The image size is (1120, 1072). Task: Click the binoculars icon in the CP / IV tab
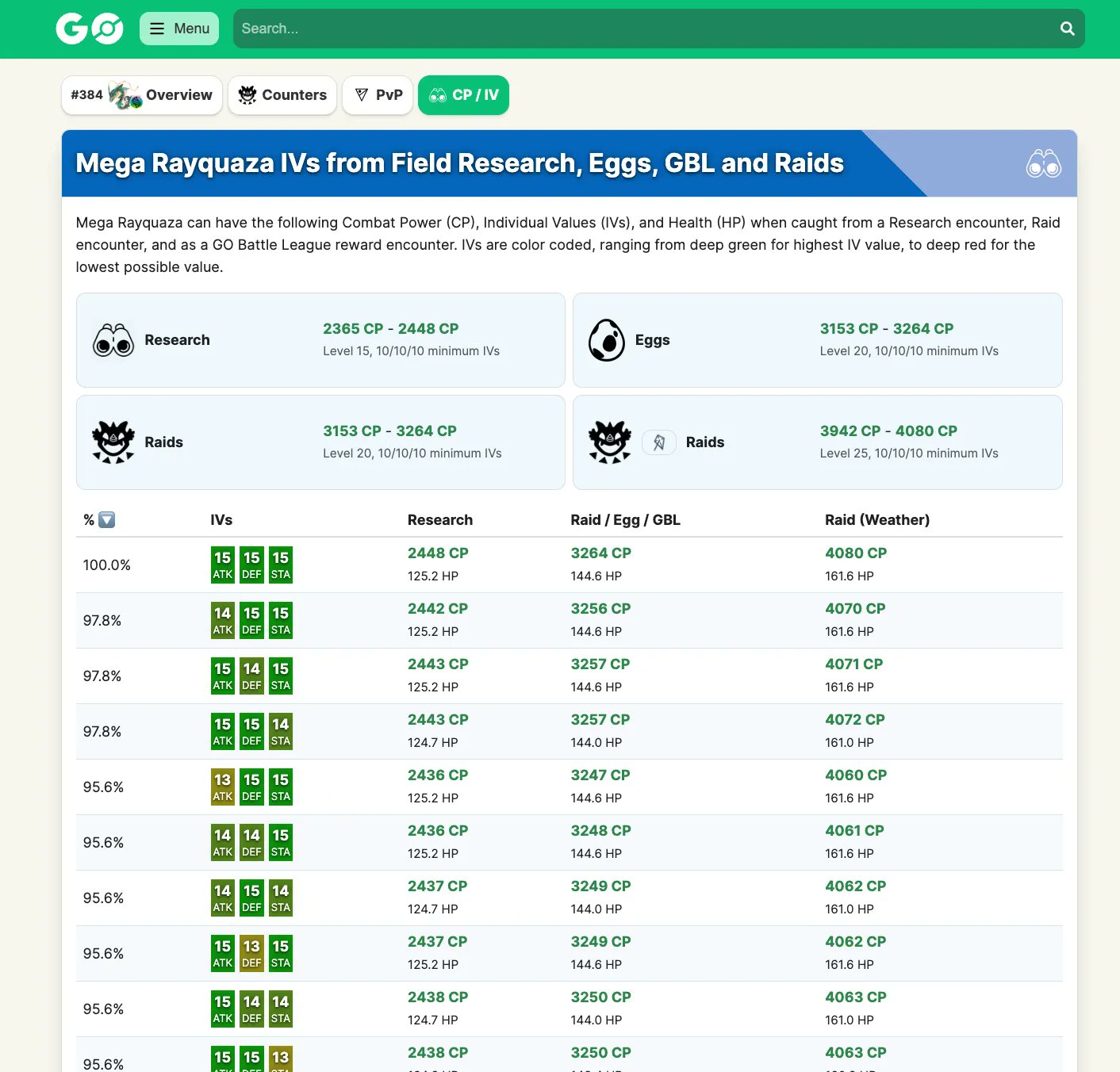pyautogui.click(x=438, y=96)
